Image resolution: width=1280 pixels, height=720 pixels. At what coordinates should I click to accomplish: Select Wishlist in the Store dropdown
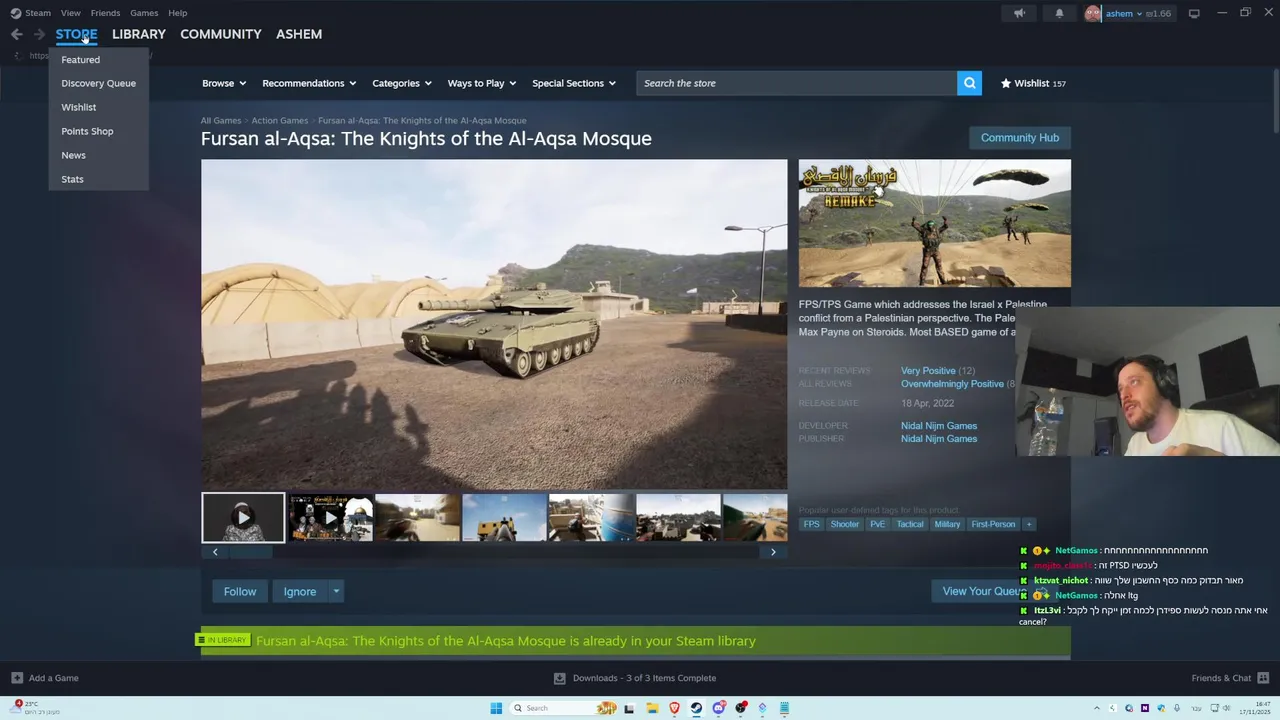(98, 107)
